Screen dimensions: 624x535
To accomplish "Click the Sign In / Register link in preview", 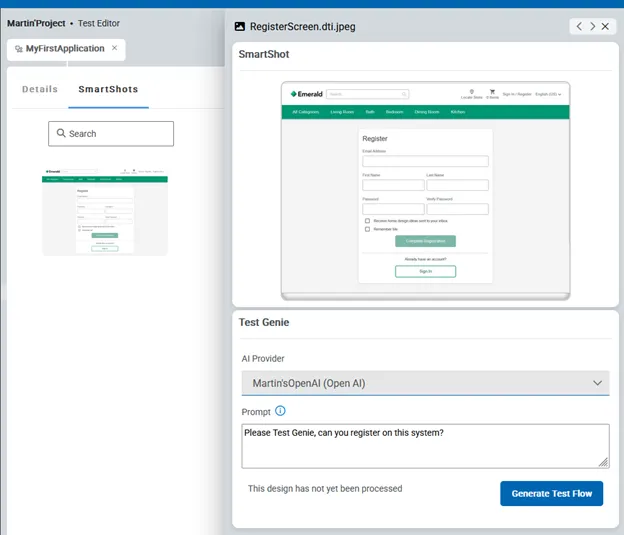I will [x=517, y=94].
